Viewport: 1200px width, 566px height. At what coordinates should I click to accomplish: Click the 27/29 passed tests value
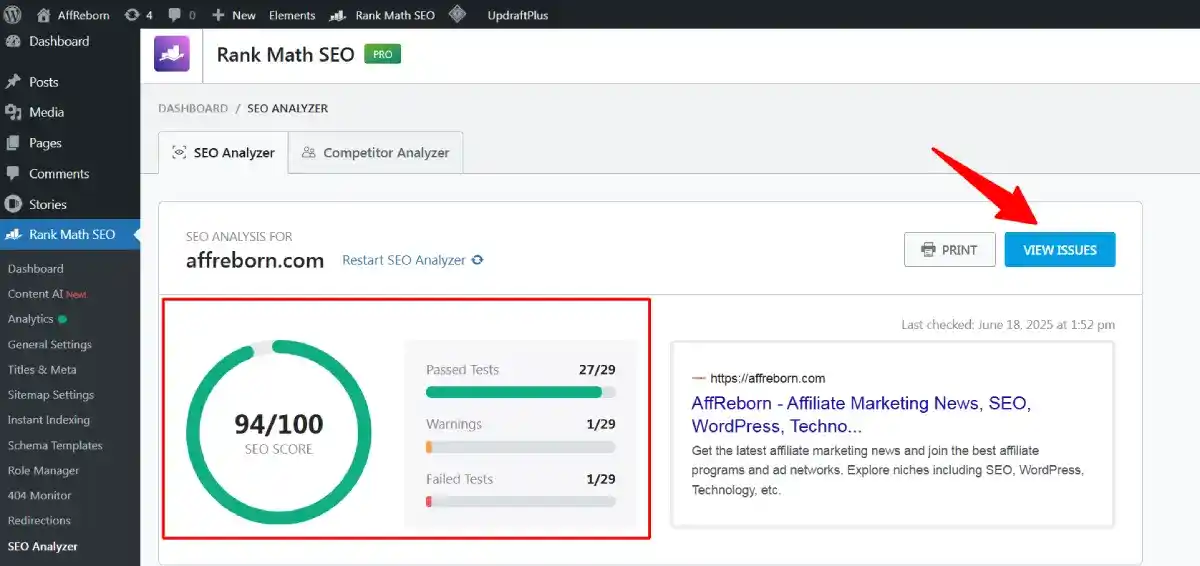pyautogui.click(x=597, y=370)
